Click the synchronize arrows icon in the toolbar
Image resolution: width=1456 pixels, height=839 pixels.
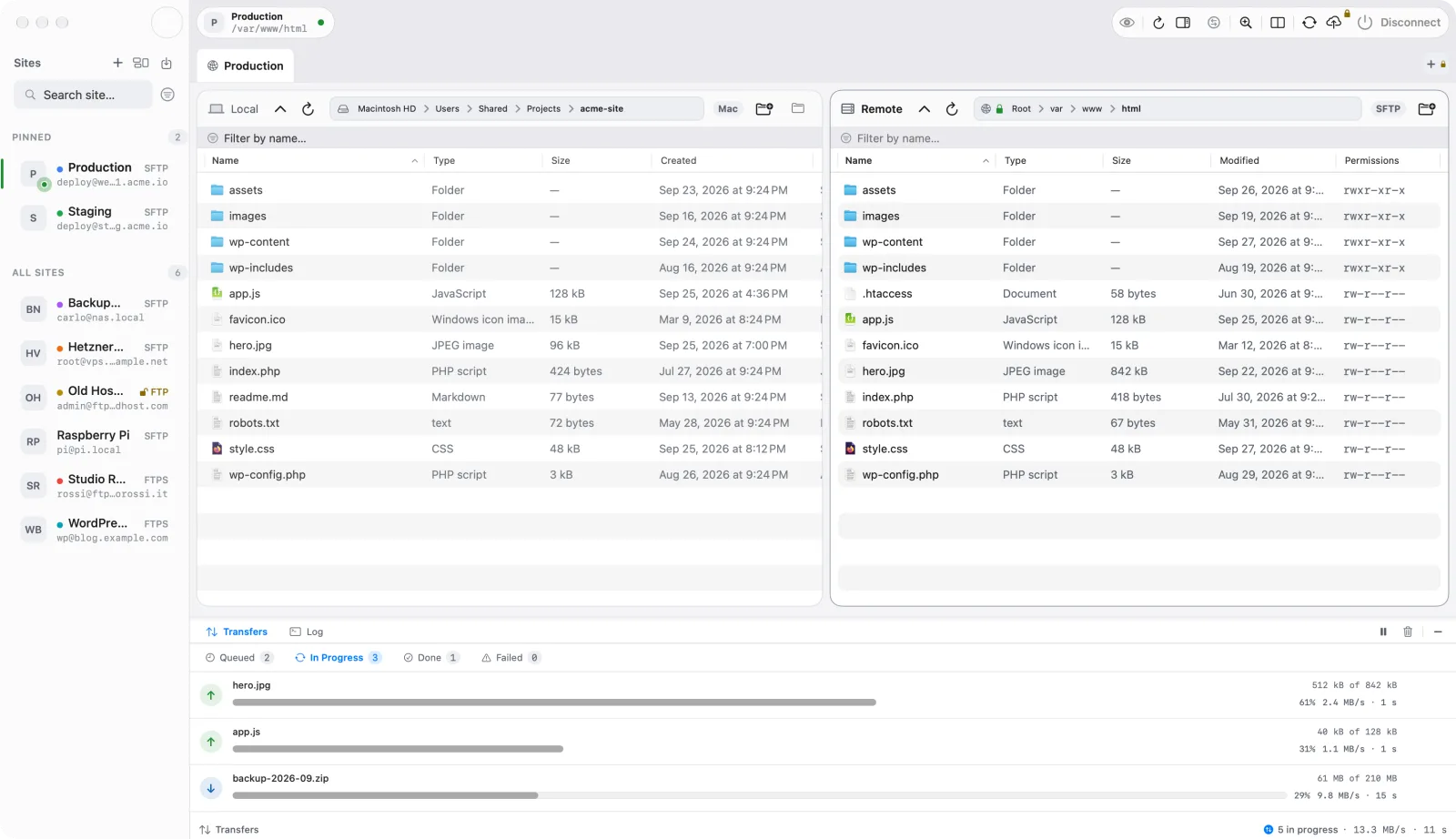point(1309,23)
